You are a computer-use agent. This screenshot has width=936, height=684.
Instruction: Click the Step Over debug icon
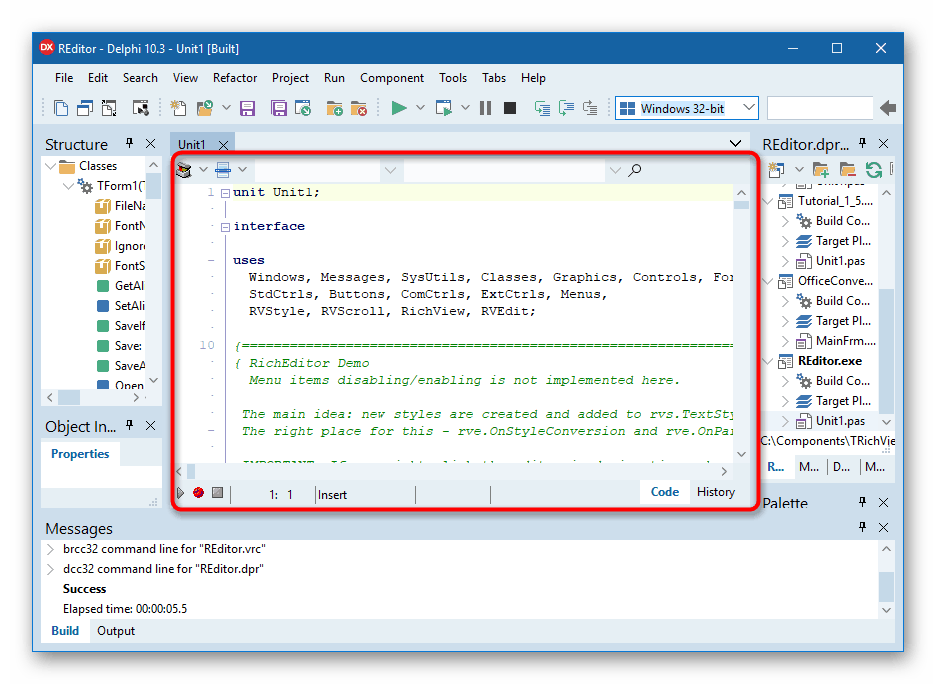566,108
